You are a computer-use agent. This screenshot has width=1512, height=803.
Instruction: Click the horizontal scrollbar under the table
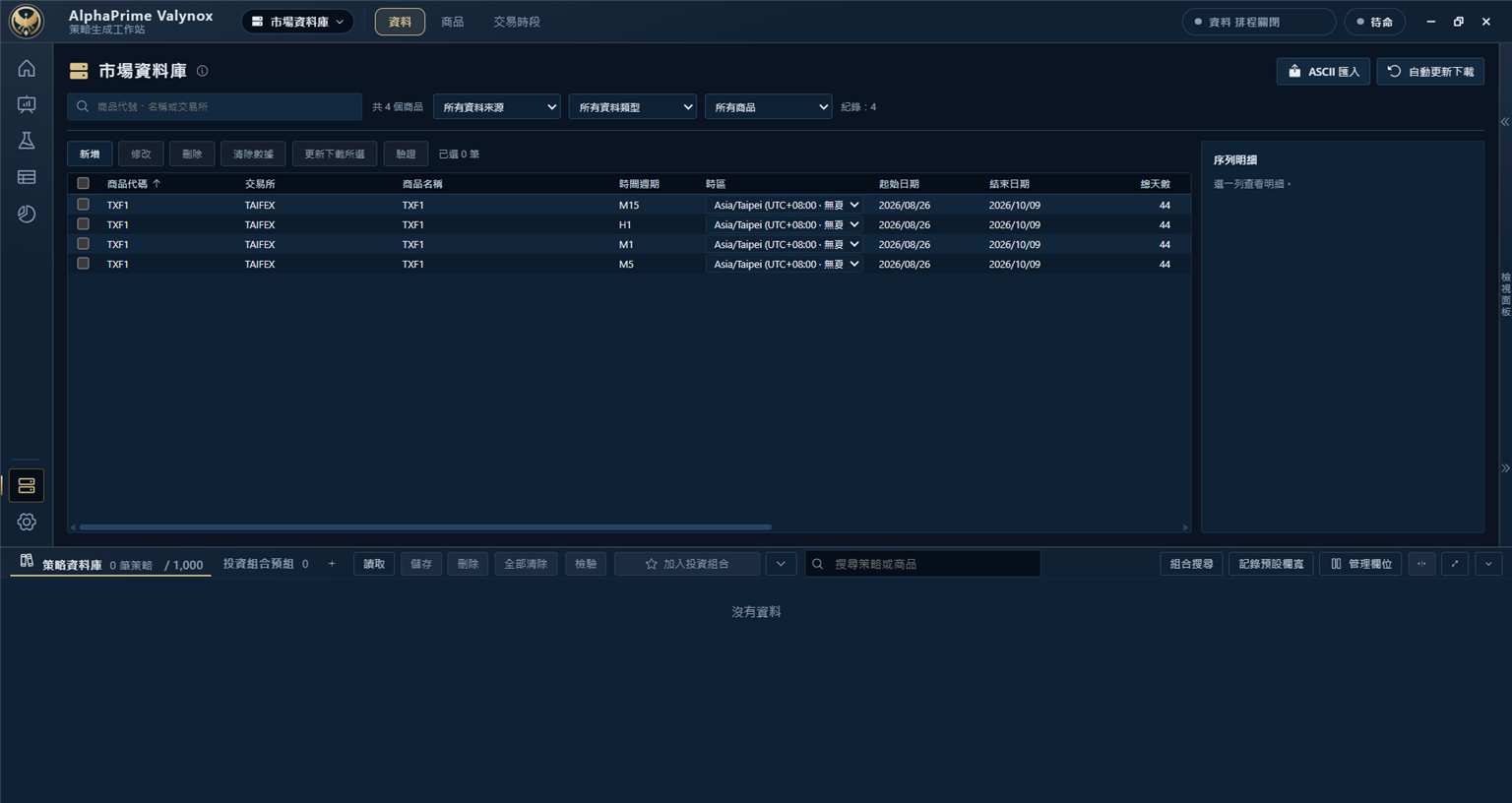(x=425, y=527)
